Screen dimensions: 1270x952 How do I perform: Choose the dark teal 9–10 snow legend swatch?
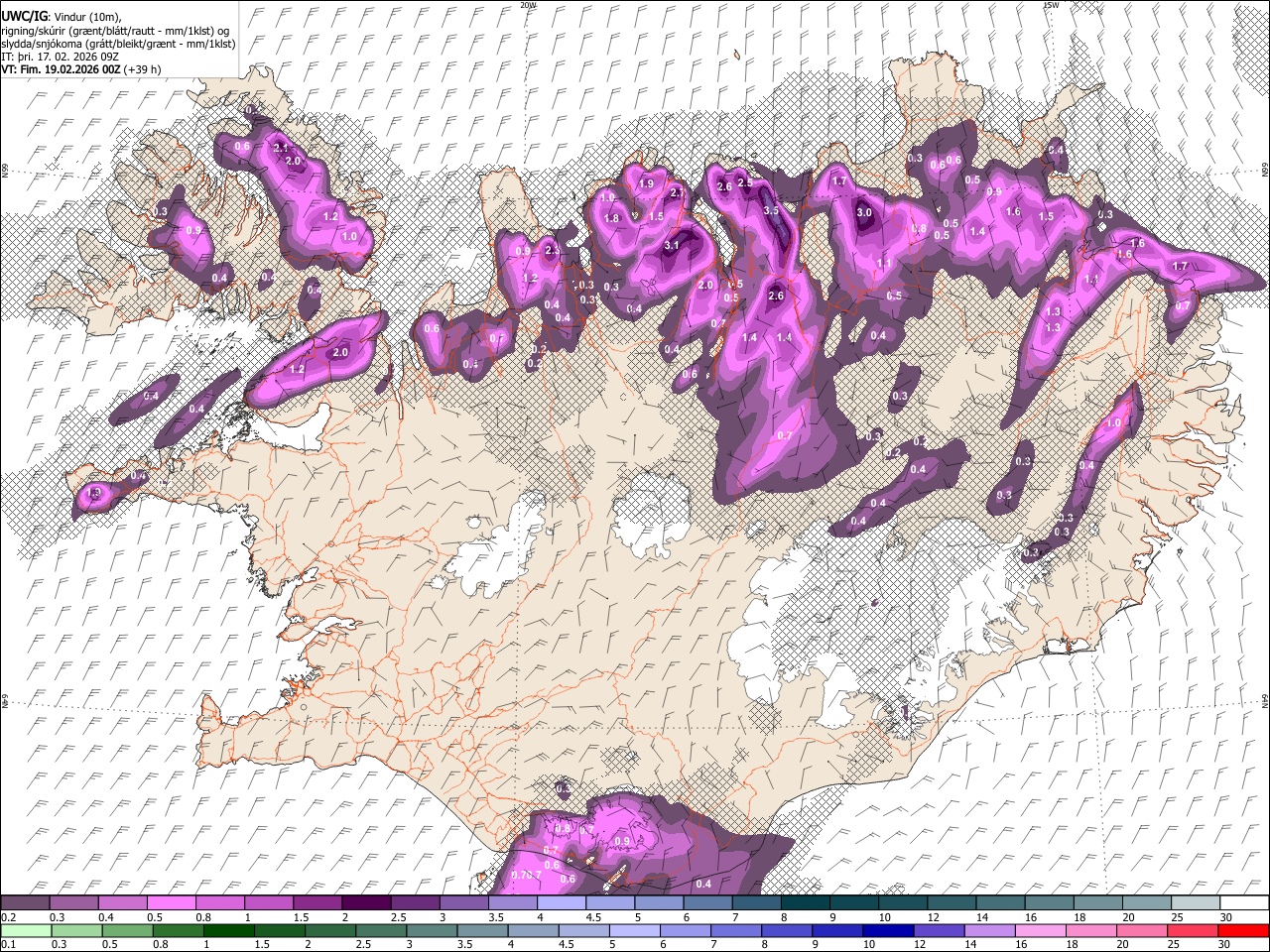854,902
